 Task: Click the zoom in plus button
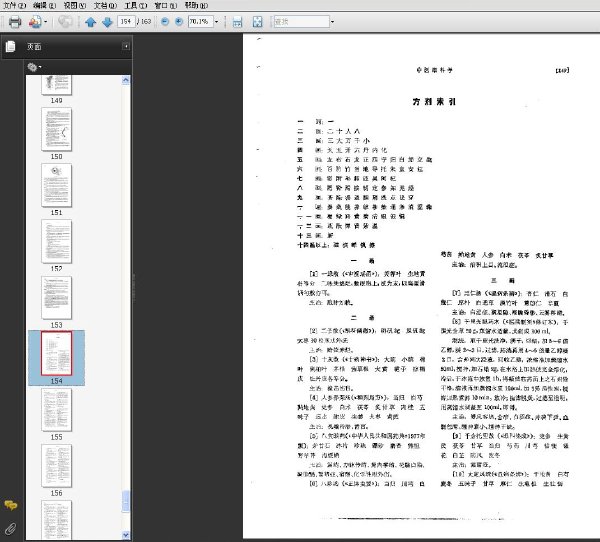[x=180, y=21]
